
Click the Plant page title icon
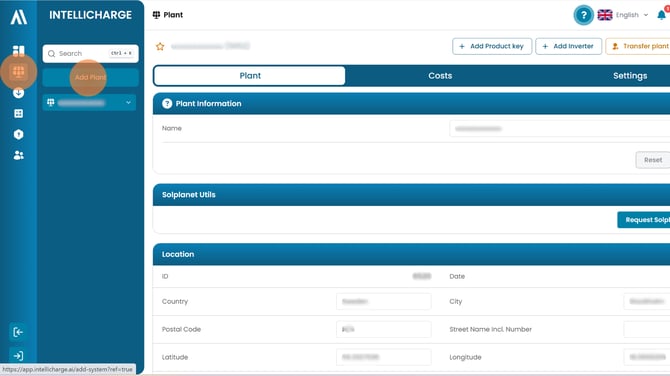point(156,15)
